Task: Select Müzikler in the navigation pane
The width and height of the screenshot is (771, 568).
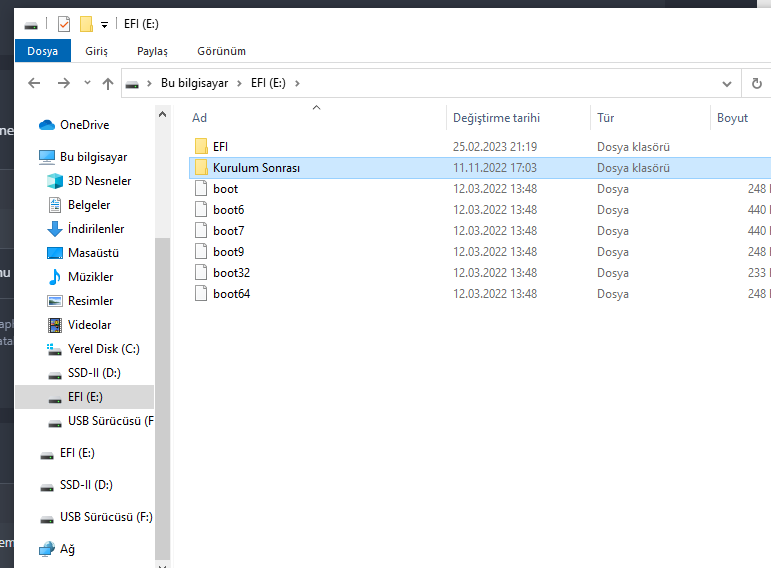Action: tap(90, 277)
